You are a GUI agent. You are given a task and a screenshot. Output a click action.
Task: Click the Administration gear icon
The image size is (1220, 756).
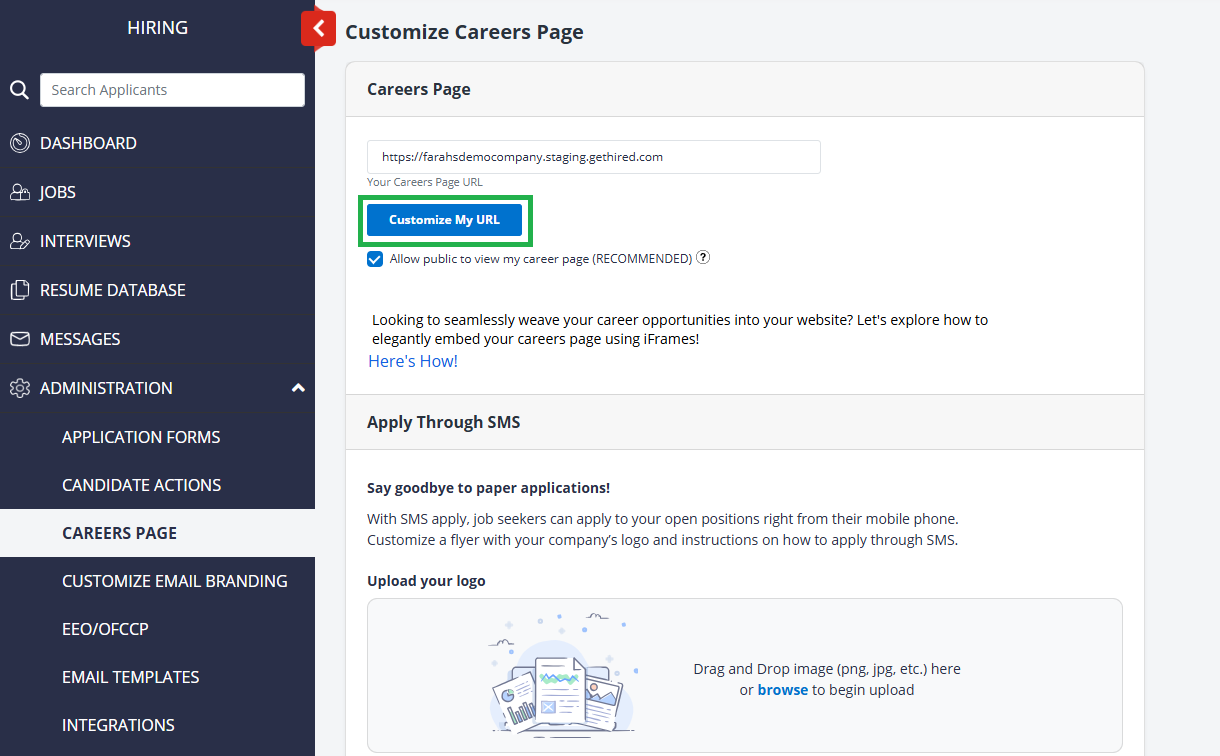(19, 388)
